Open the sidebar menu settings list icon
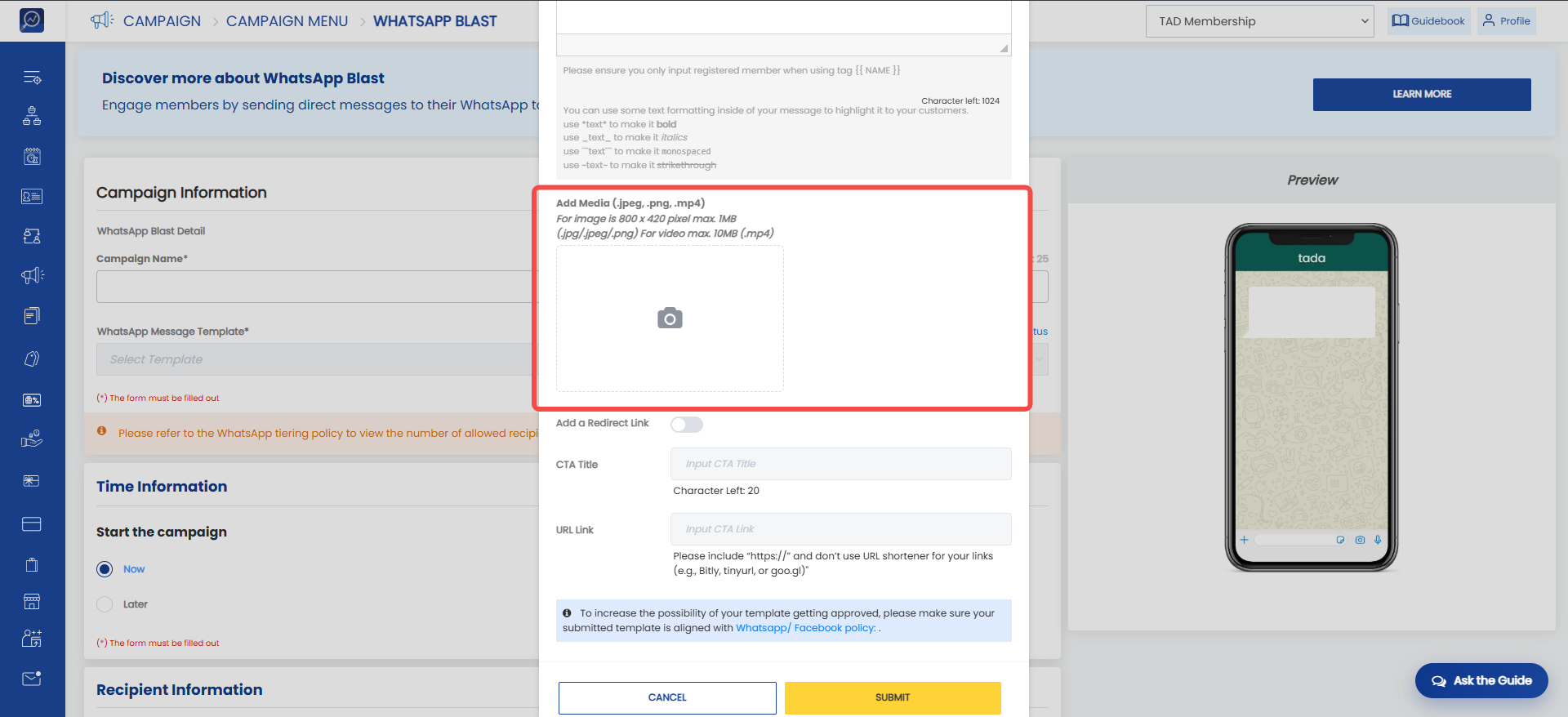This screenshot has height=717, width=1568. coord(32,78)
